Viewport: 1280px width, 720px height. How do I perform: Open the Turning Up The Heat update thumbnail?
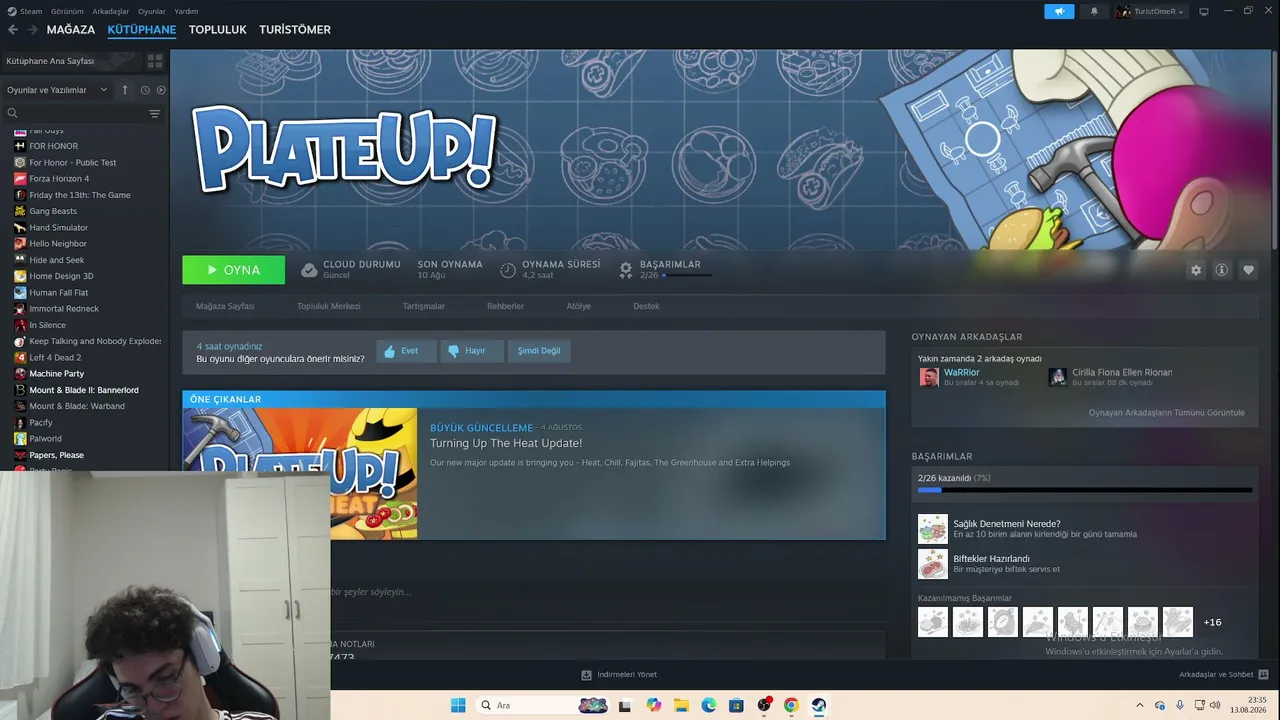coord(300,474)
